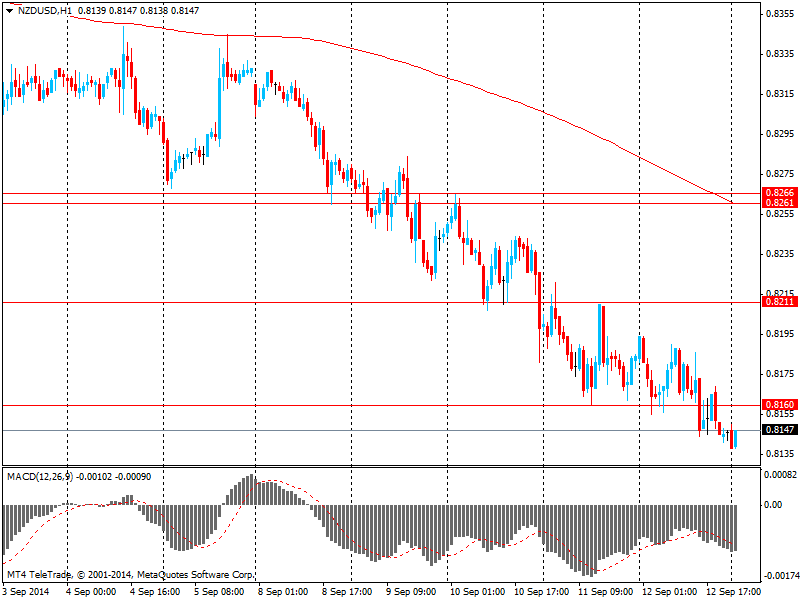Select the MACD(12,26,9) indicator label

pos(39,476)
